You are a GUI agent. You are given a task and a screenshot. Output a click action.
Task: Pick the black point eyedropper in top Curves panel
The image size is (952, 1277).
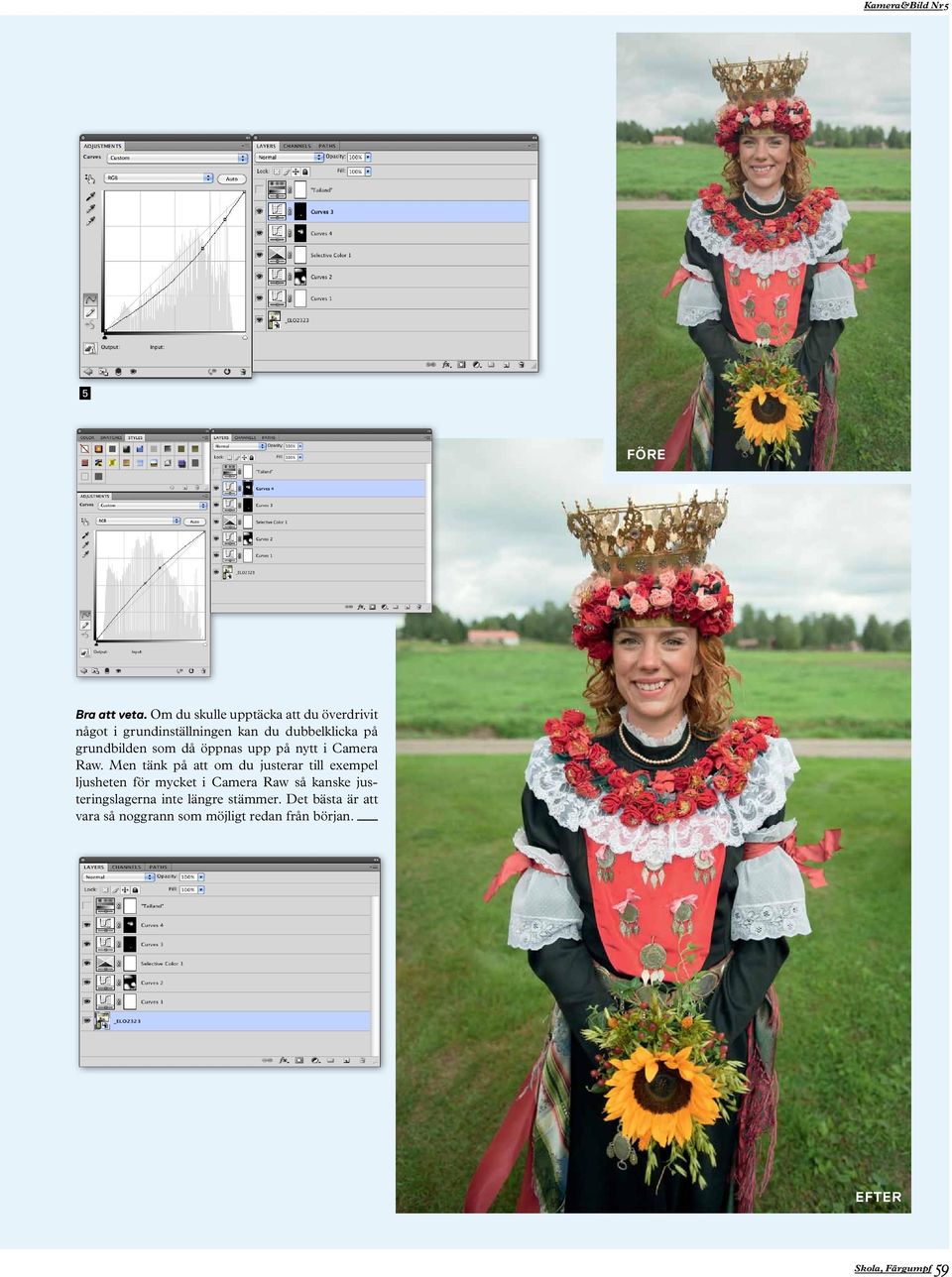(x=91, y=196)
